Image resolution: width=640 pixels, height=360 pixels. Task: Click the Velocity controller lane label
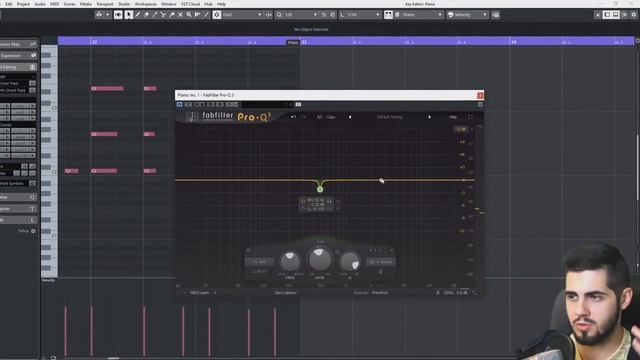[48, 280]
